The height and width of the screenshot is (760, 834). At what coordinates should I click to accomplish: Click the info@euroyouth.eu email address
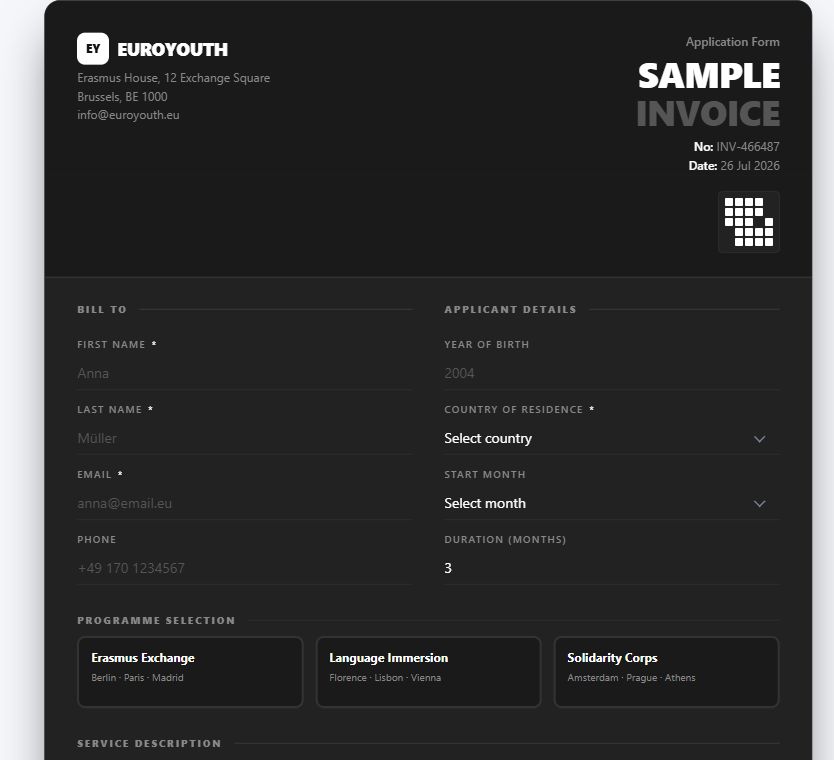click(x=128, y=115)
